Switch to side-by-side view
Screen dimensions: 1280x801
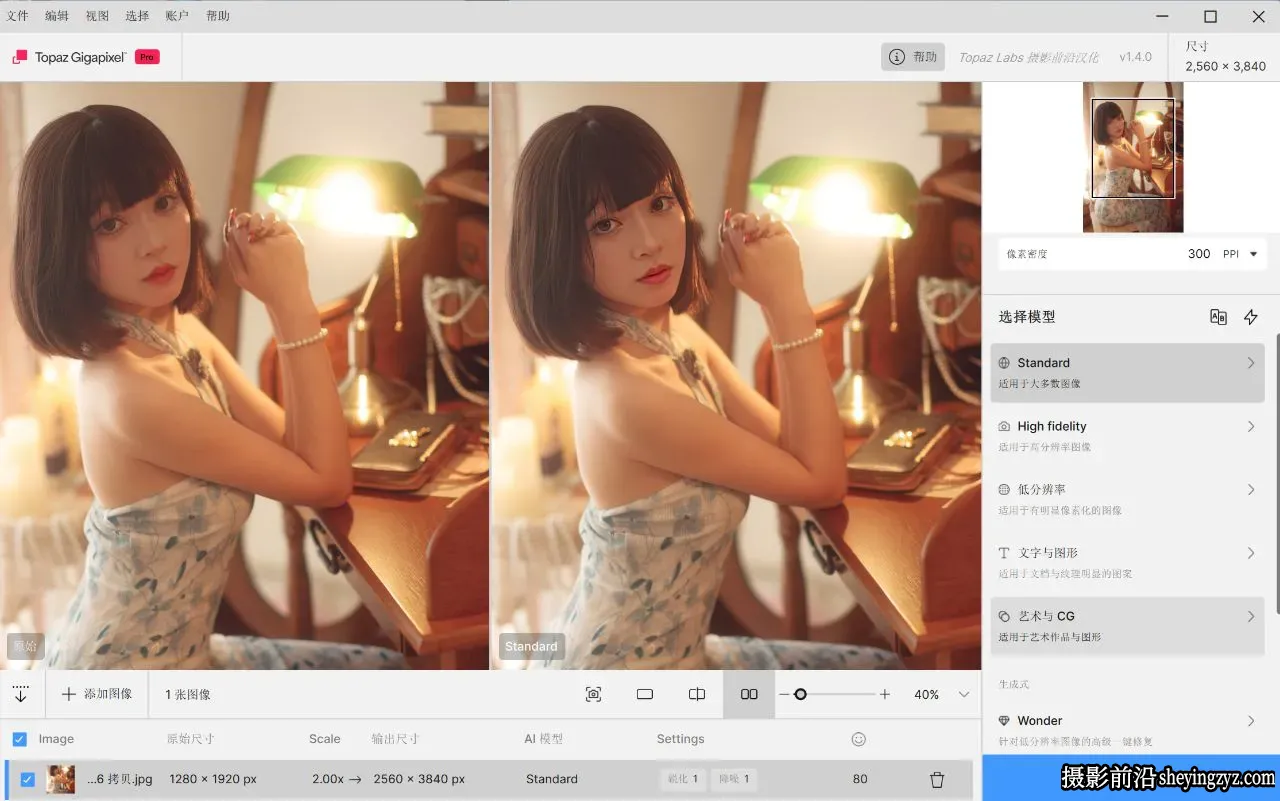click(x=749, y=694)
